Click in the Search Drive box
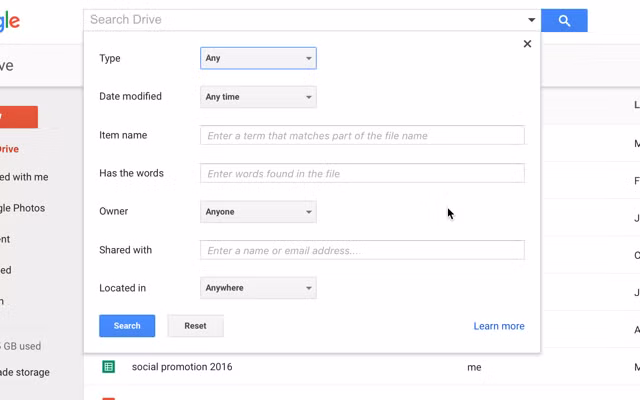Screen dimensions: 640x400 [304, 20]
